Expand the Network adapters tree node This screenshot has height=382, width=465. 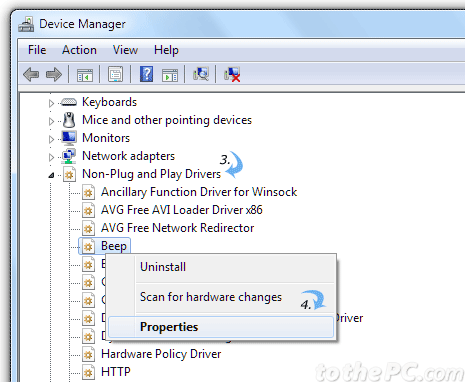click(x=51, y=157)
